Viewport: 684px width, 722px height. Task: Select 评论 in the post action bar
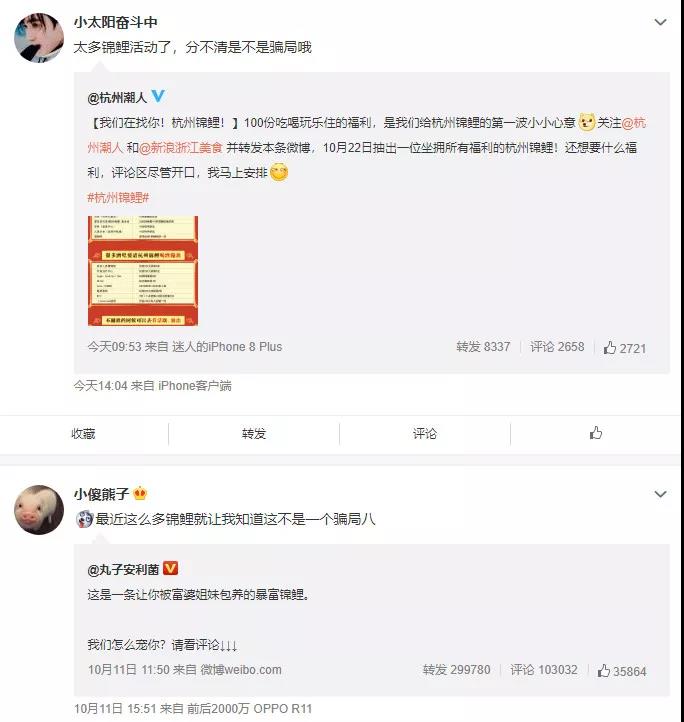click(x=425, y=433)
